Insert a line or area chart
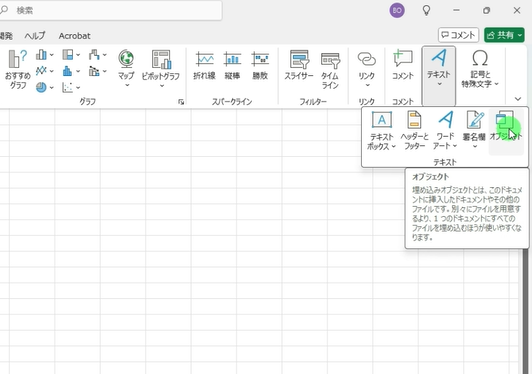 (41, 71)
